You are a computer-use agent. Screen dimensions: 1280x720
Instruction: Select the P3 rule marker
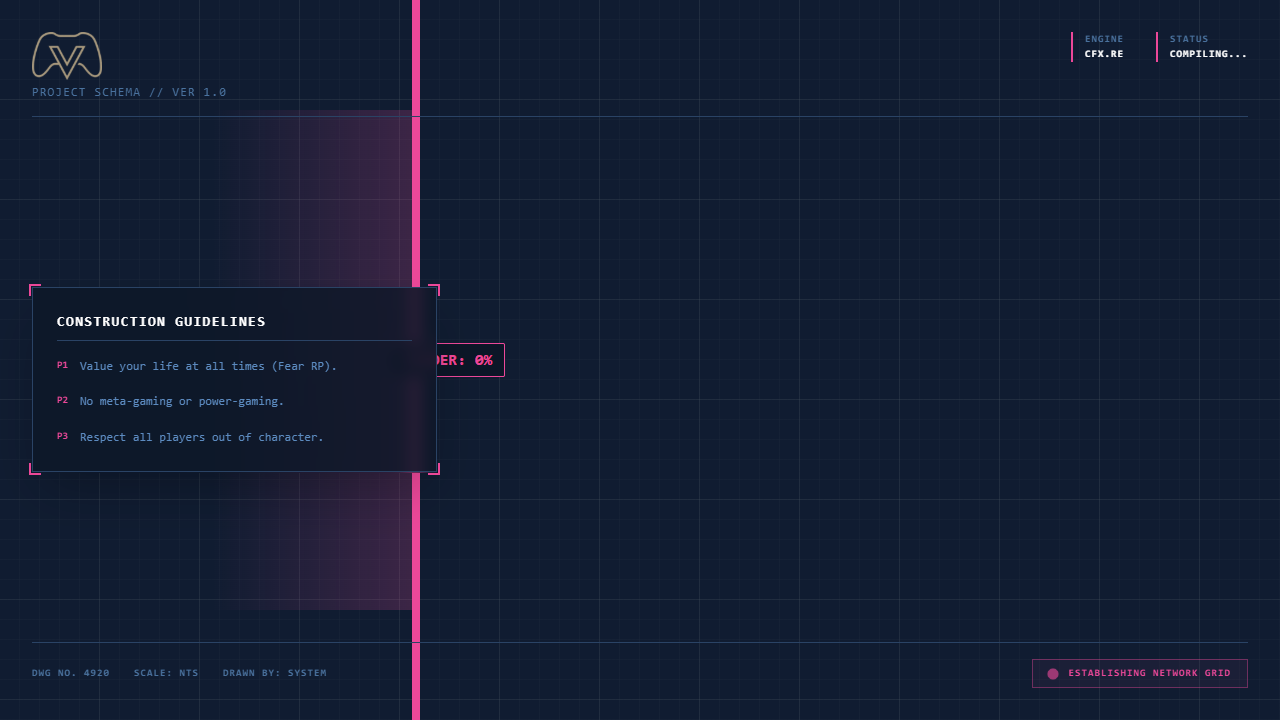[62, 437]
